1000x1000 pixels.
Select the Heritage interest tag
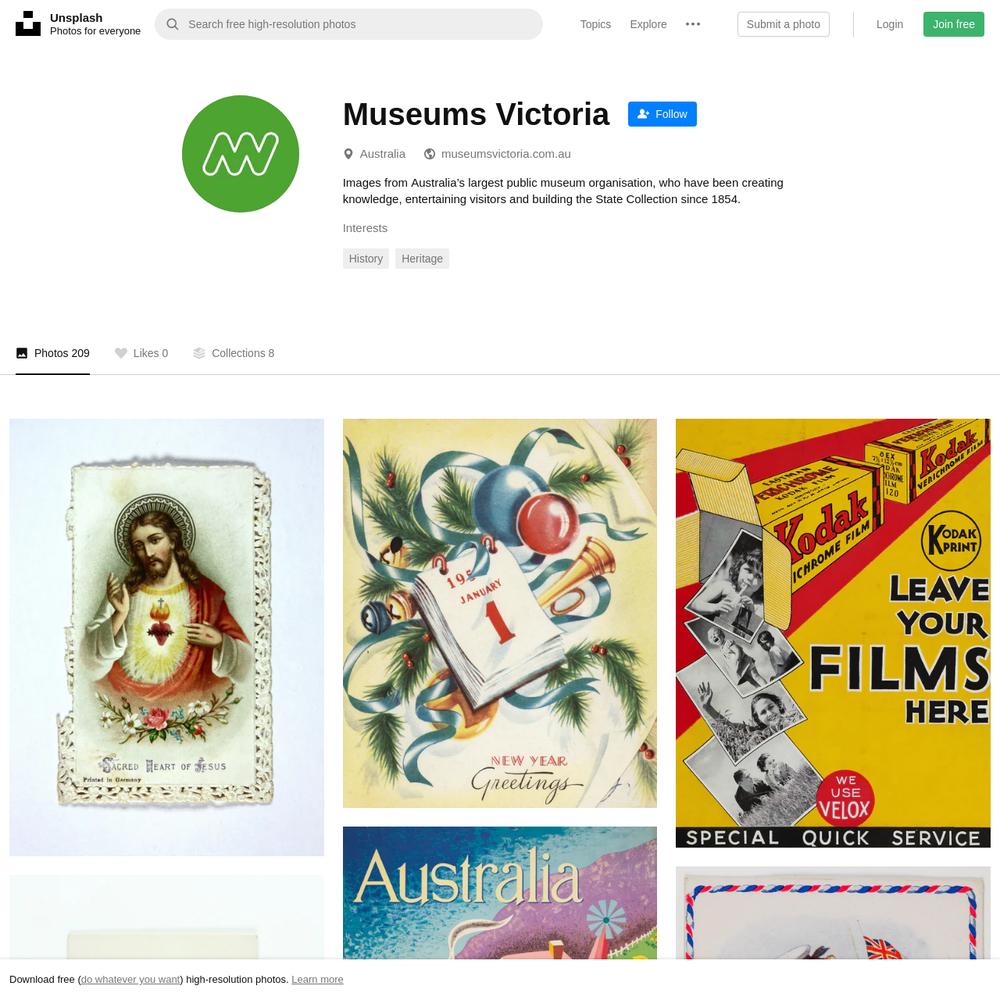coord(422,258)
